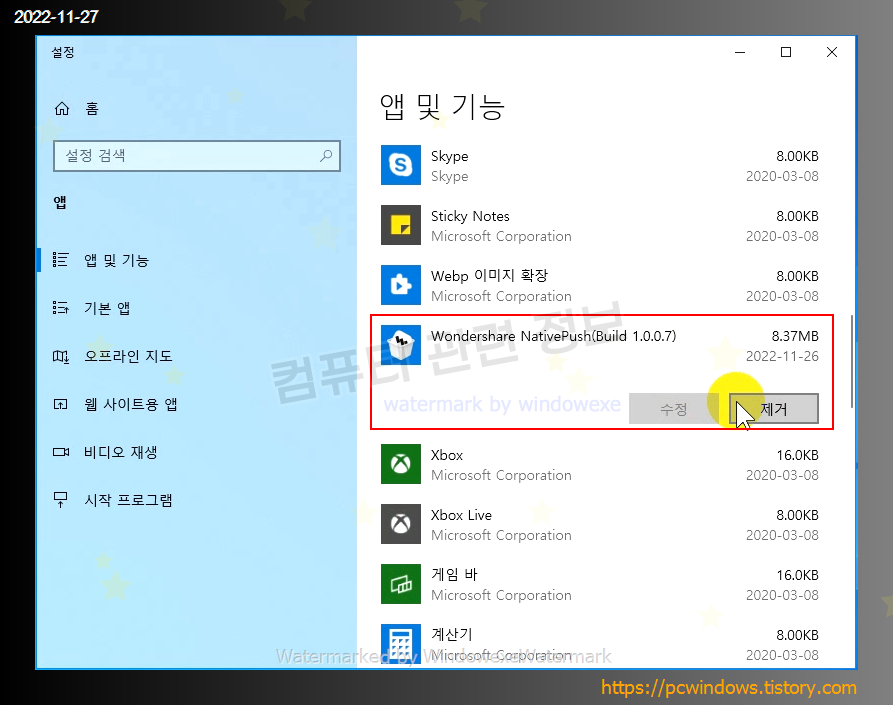
Task: Click the 앱 및 기능 page heading
Action: tap(442, 106)
